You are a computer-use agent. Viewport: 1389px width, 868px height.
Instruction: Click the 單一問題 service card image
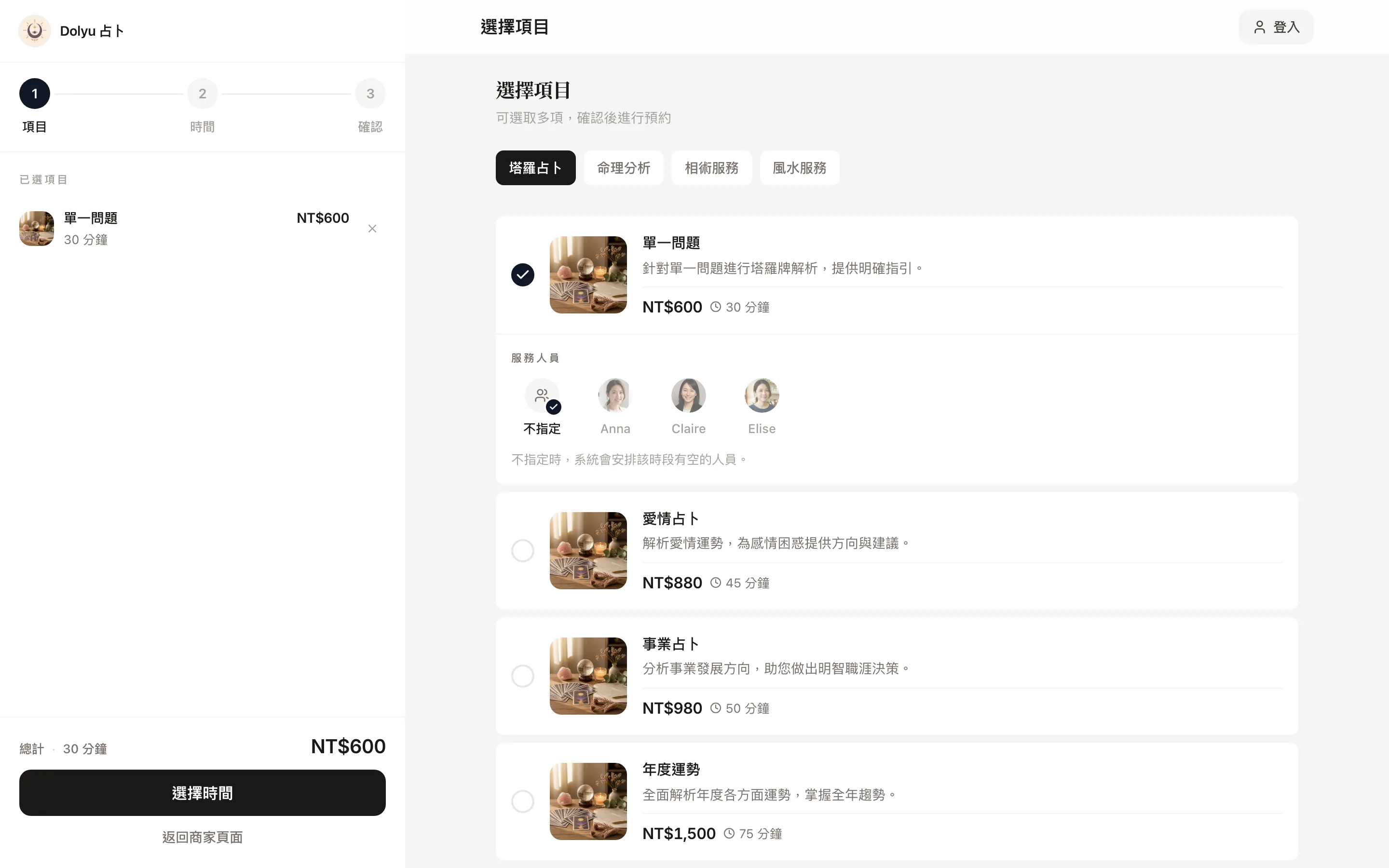coord(588,274)
